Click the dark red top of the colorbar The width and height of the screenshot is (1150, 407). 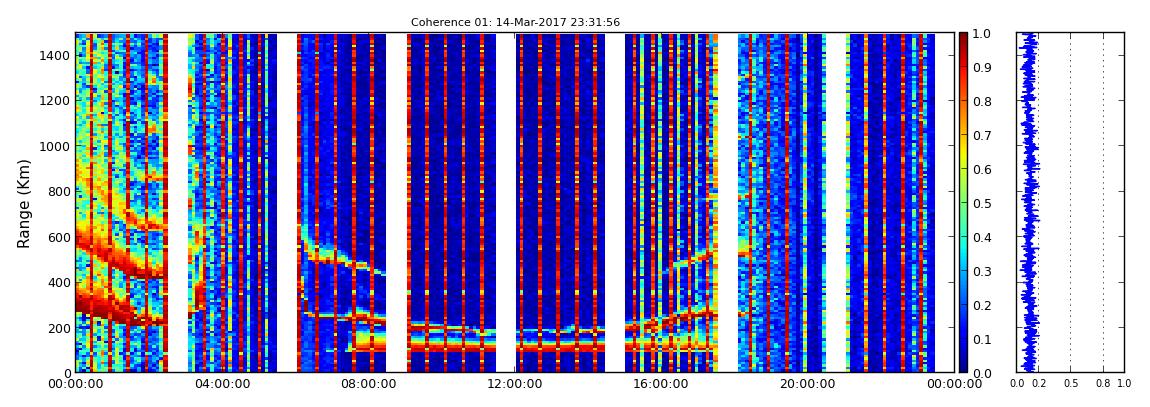(963, 37)
